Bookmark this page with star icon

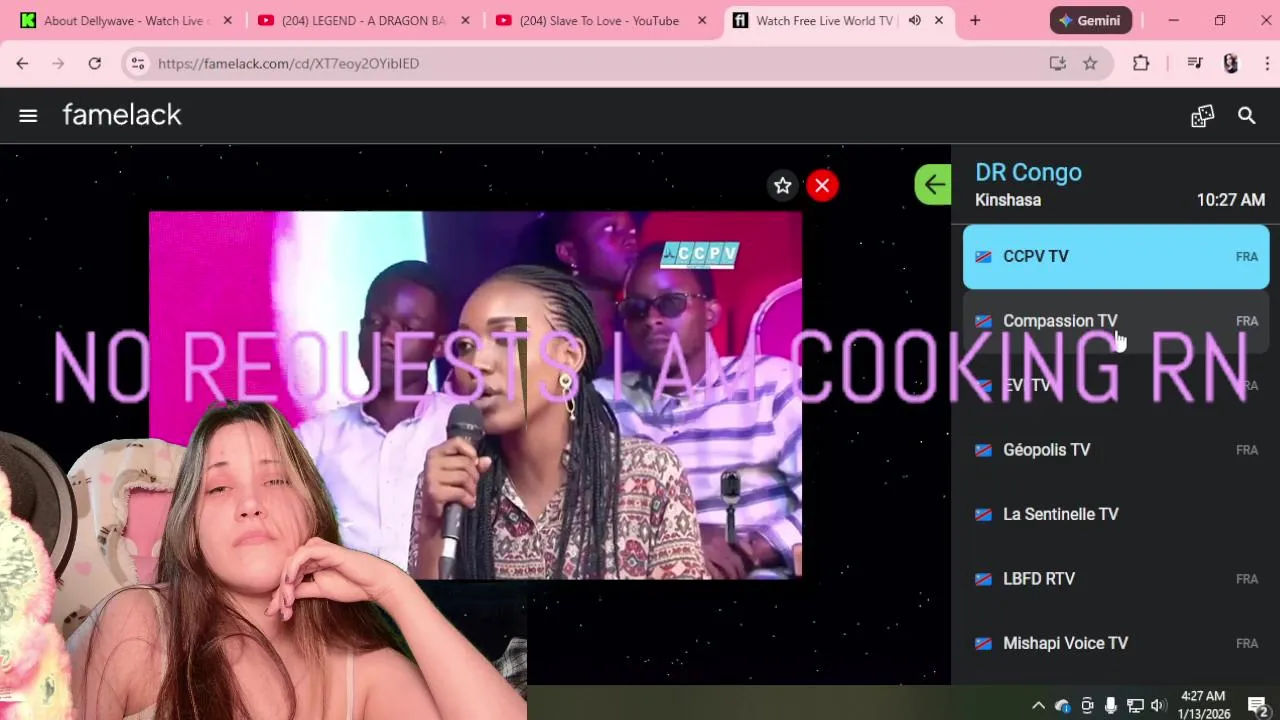1090,63
